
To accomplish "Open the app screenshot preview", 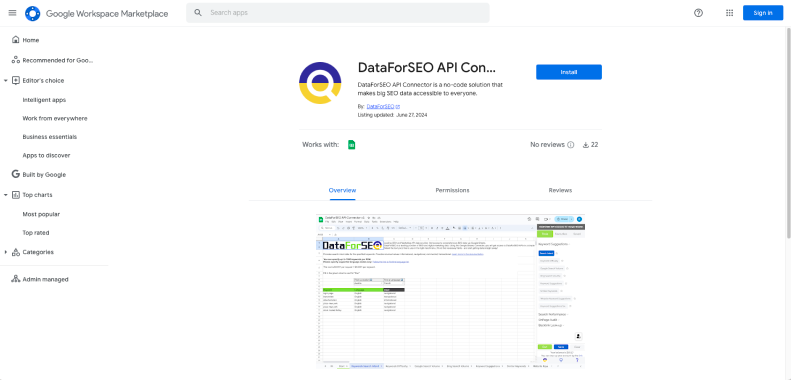I will [450, 291].
